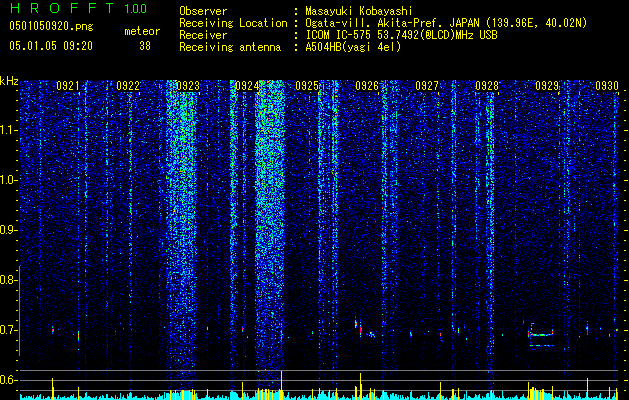
Task: Click the 0929 time marker
Action: [x=547, y=86]
